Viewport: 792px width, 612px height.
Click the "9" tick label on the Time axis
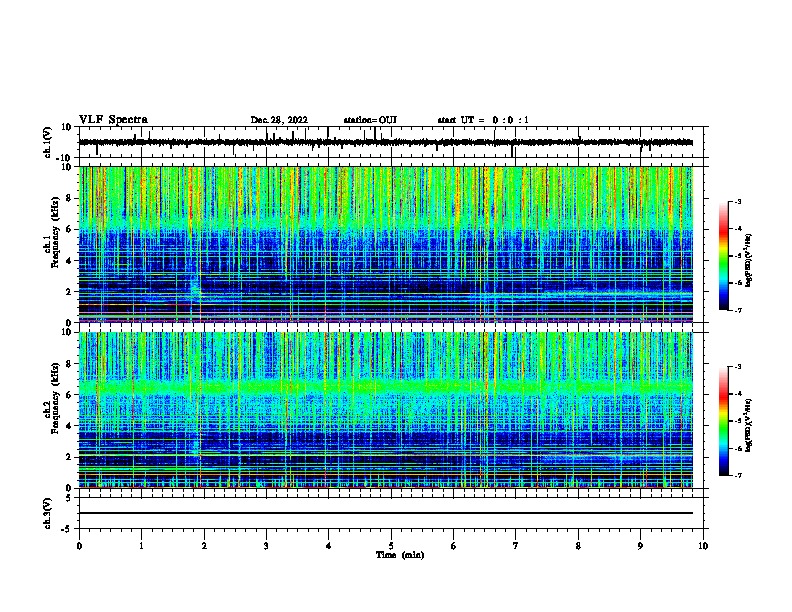tap(640, 546)
